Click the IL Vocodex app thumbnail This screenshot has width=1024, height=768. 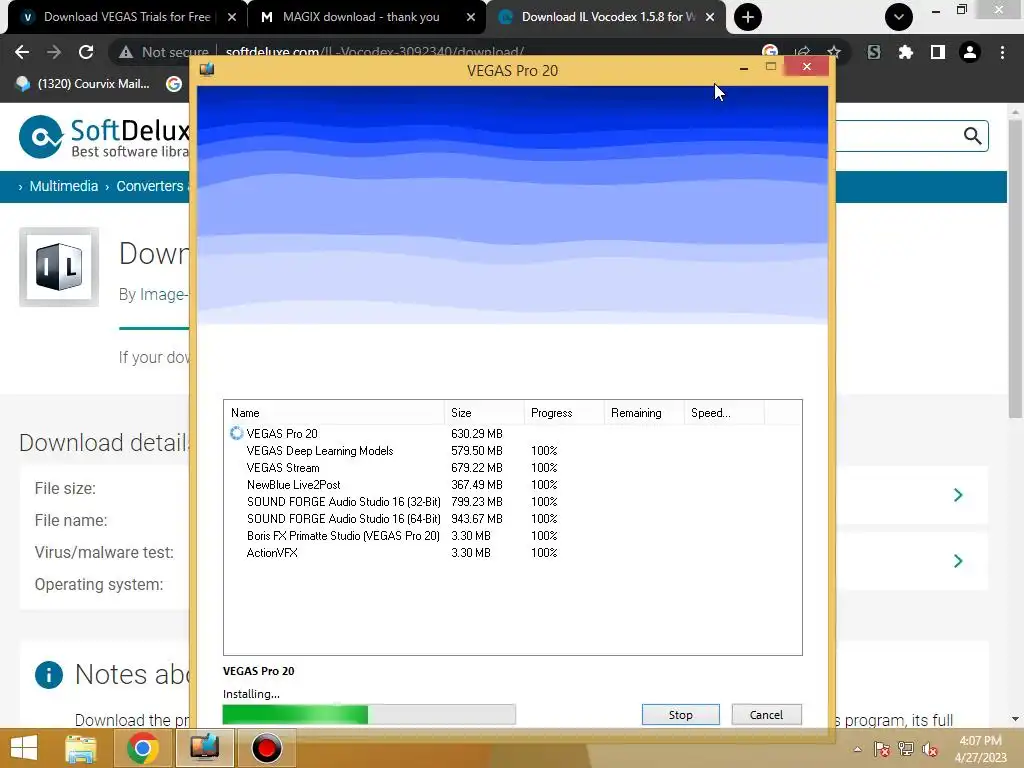point(59,266)
